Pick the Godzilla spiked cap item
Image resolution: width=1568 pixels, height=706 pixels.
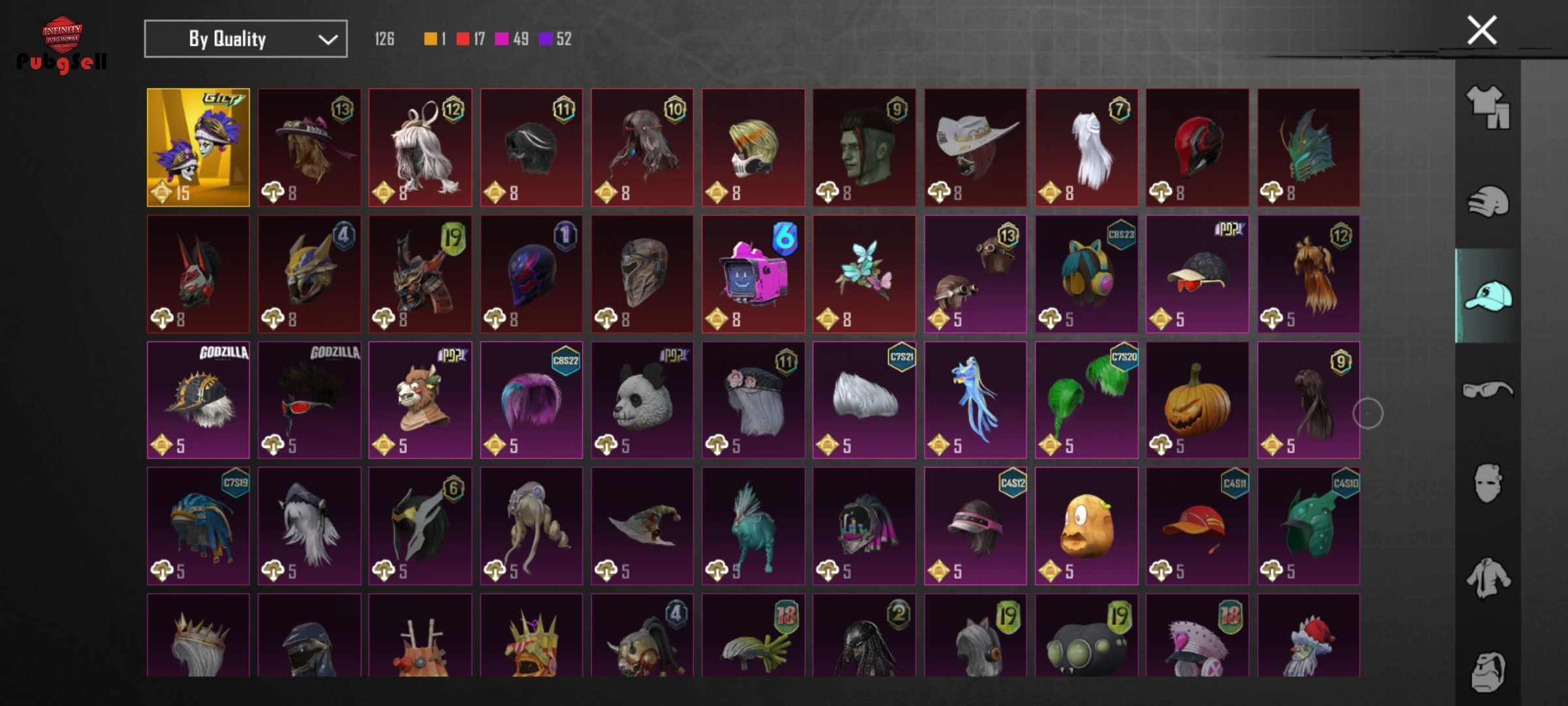pos(198,400)
